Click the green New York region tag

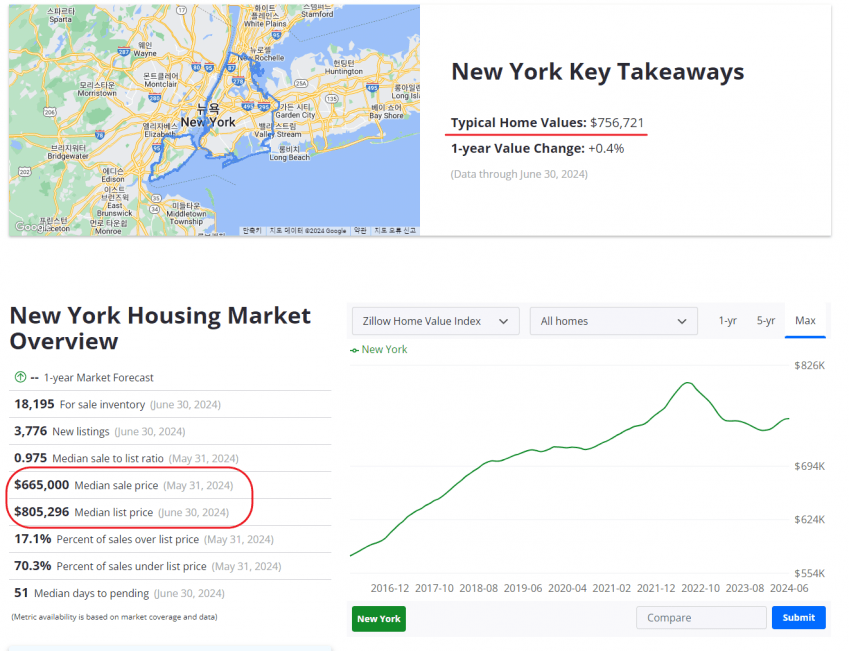point(379,618)
